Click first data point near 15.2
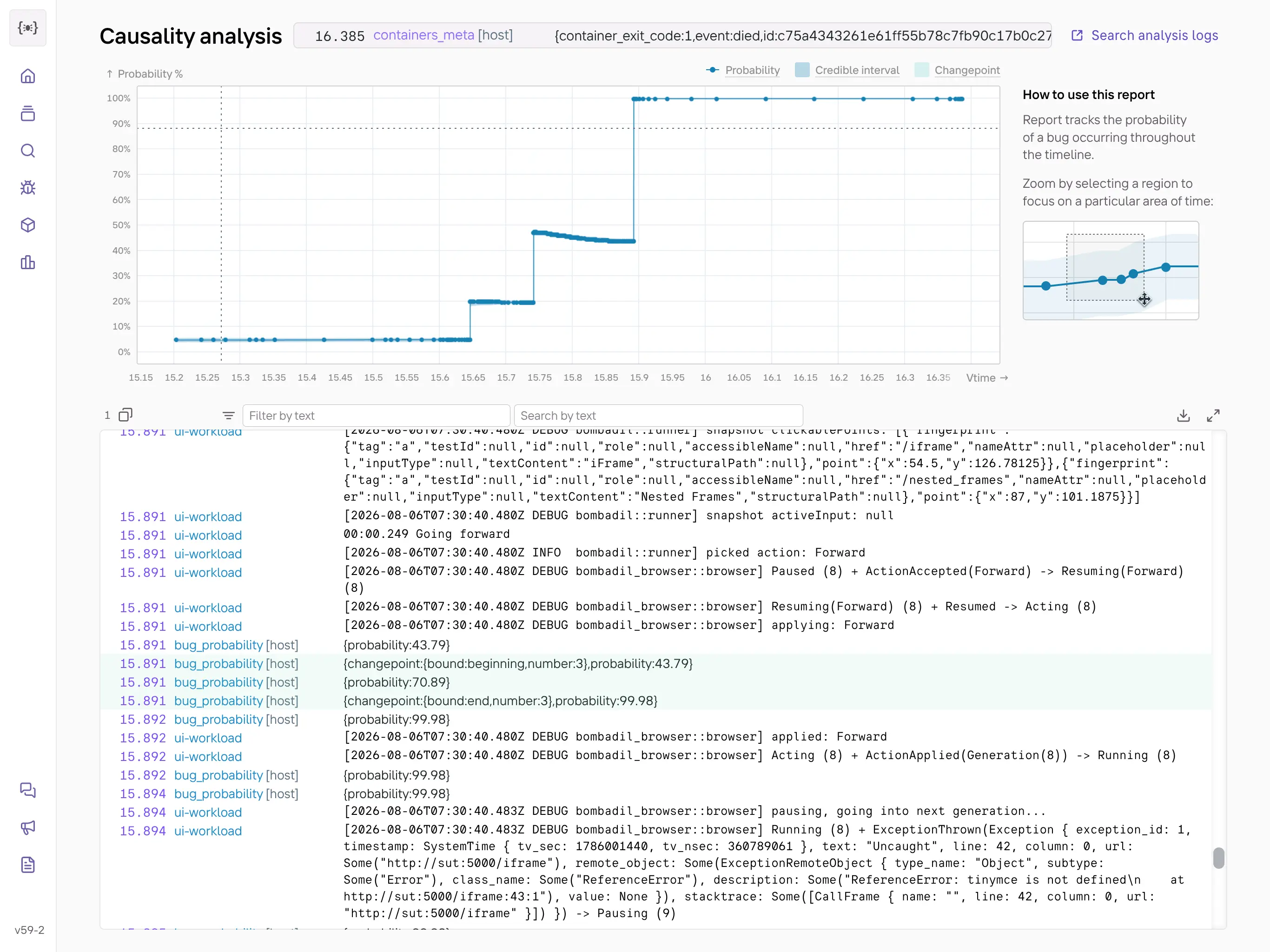The height and width of the screenshot is (952, 1270). 176,340
